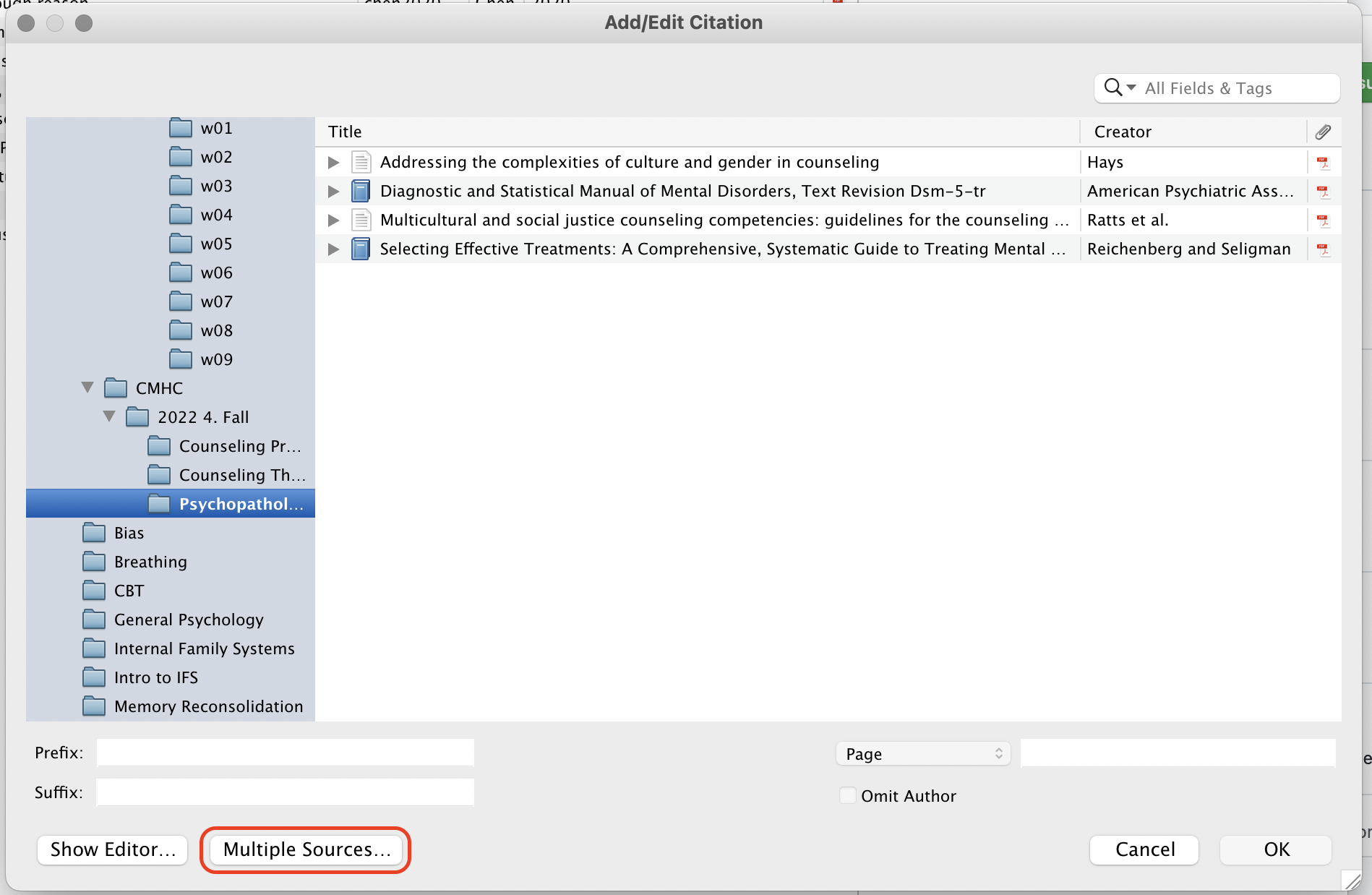
Task: Click the PDF icon on the Reichenberg and Seligman row
Action: click(1324, 249)
